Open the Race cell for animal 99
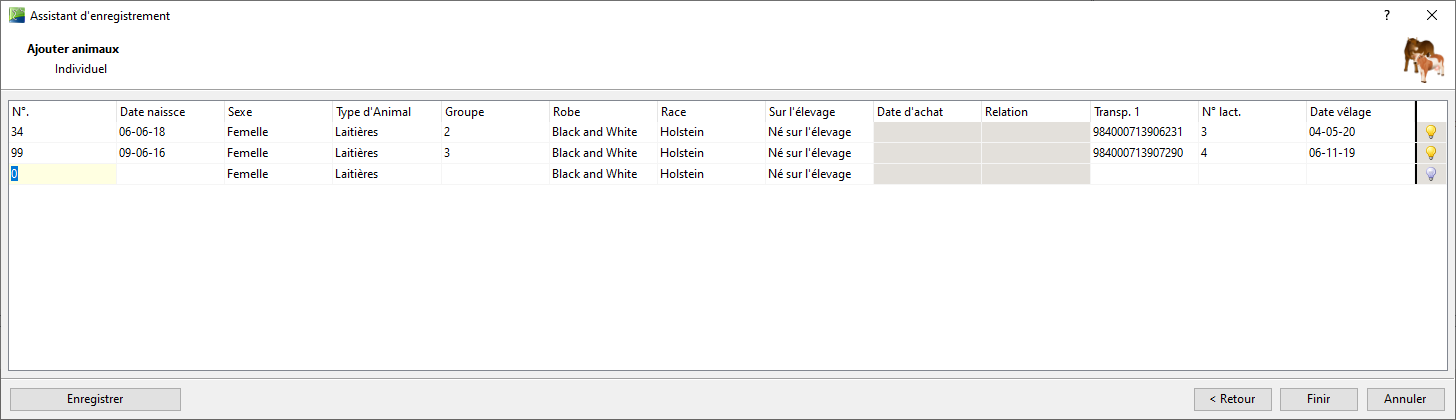Image resolution: width=1456 pixels, height=420 pixels. [710, 153]
